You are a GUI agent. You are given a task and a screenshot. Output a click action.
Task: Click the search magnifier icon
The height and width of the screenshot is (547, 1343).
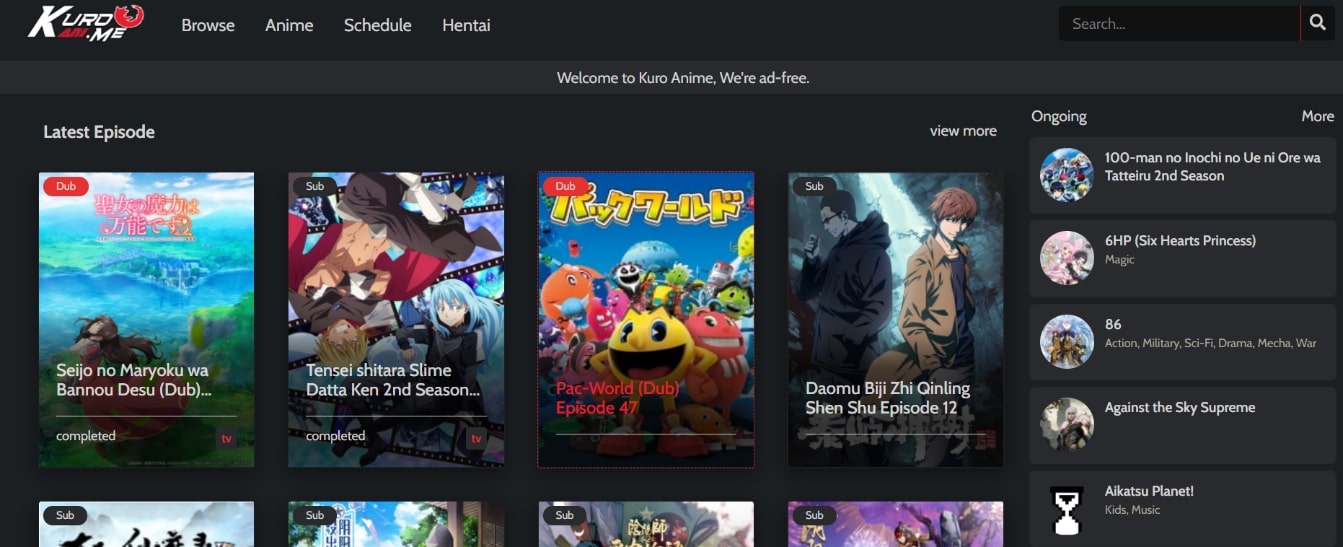(x=1317, y=23)
